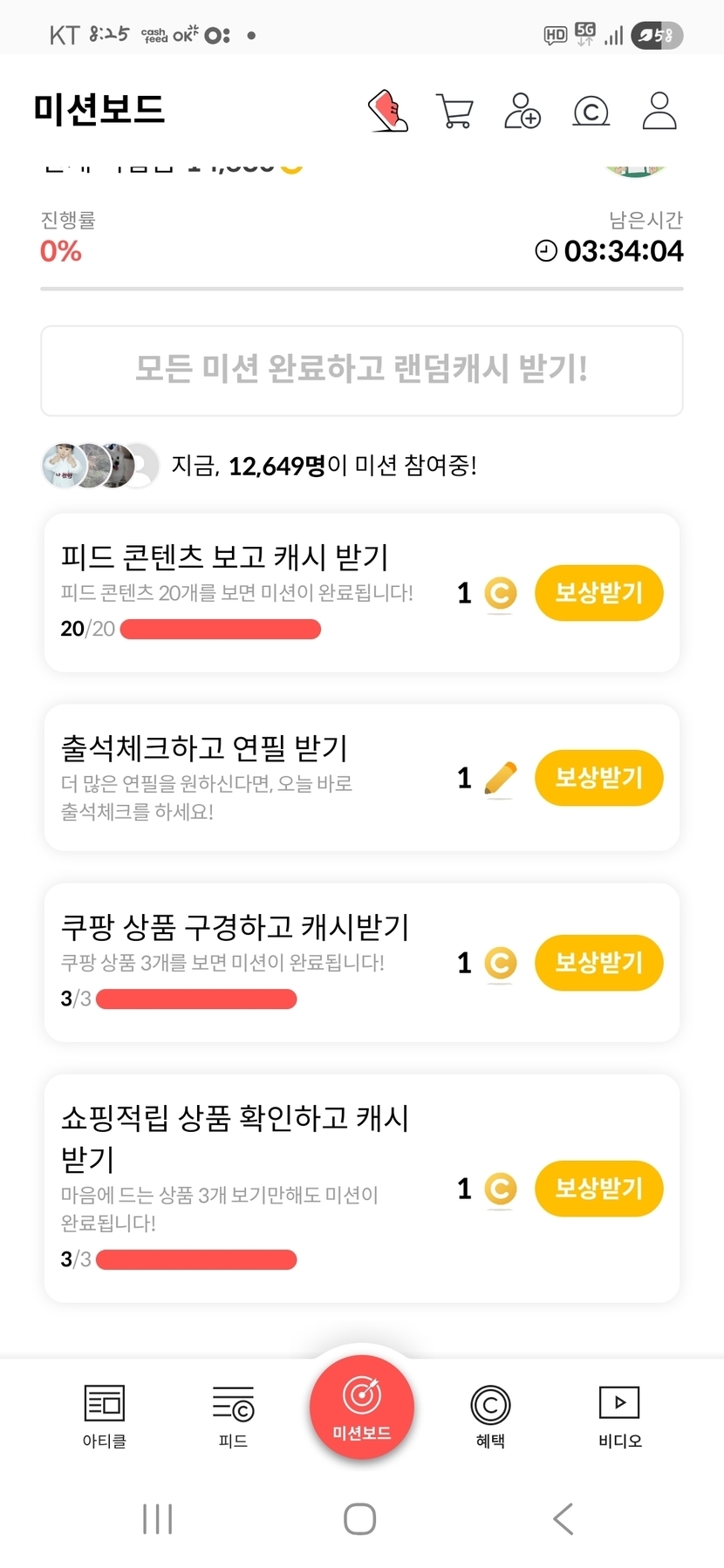724x1568 pixels.
Task: Claim reward for shopping savings mission
Action: pos(598,1189)
